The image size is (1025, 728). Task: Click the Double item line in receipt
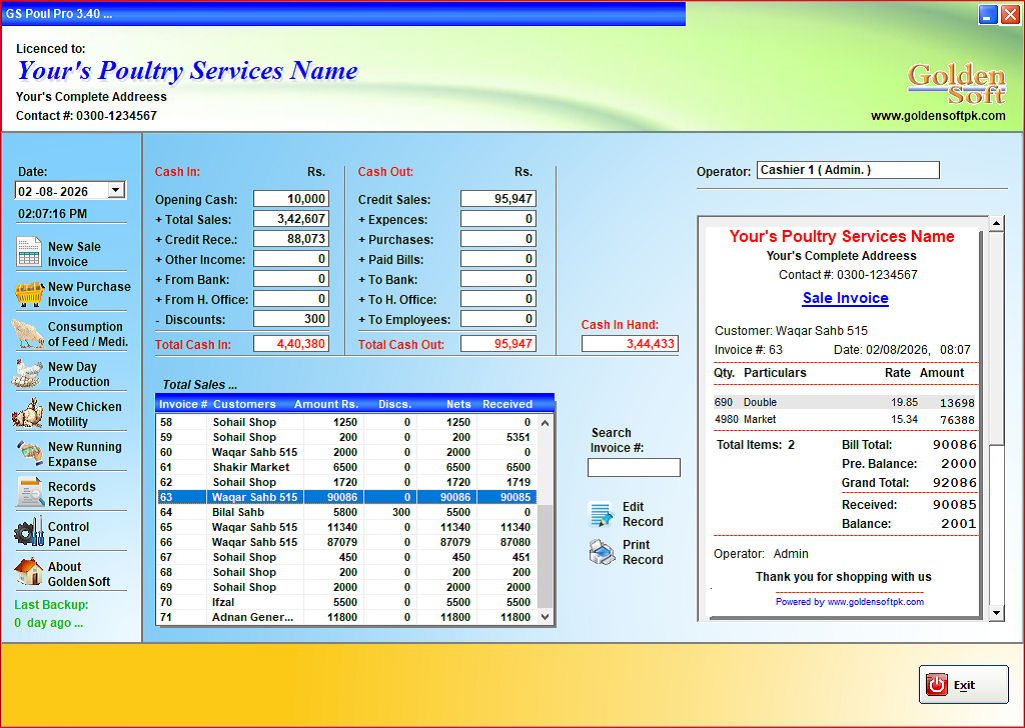coord(844,403)
